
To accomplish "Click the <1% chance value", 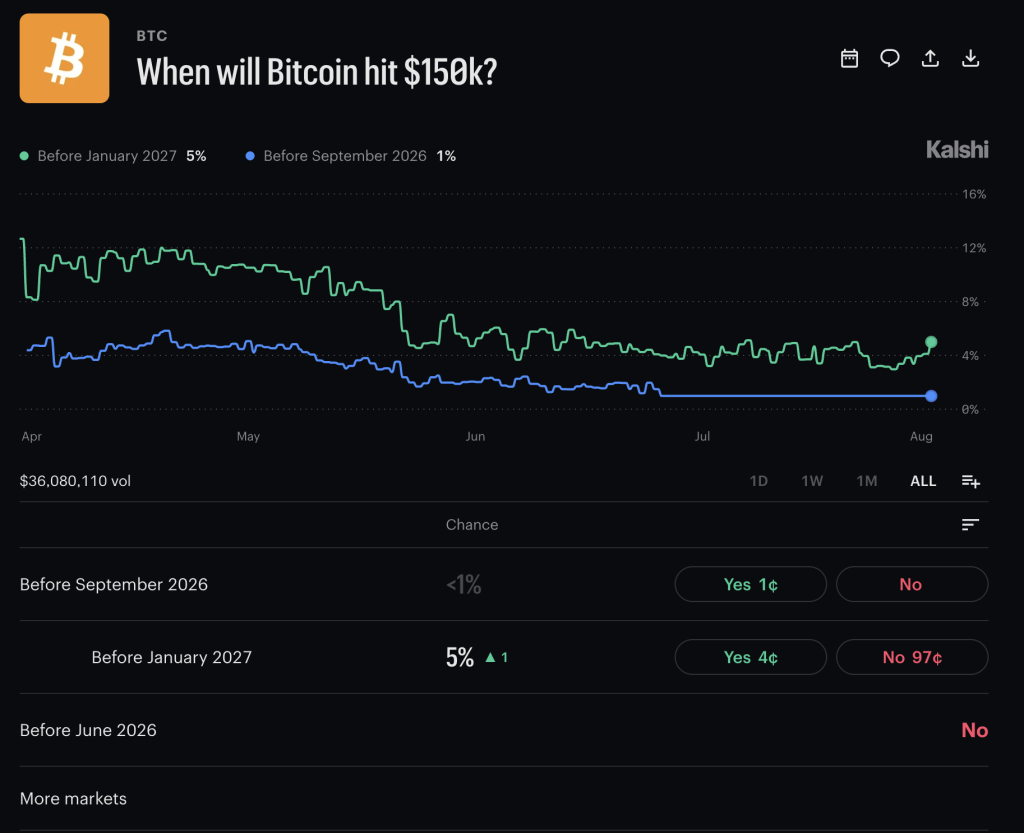I will tap(464, 584).
